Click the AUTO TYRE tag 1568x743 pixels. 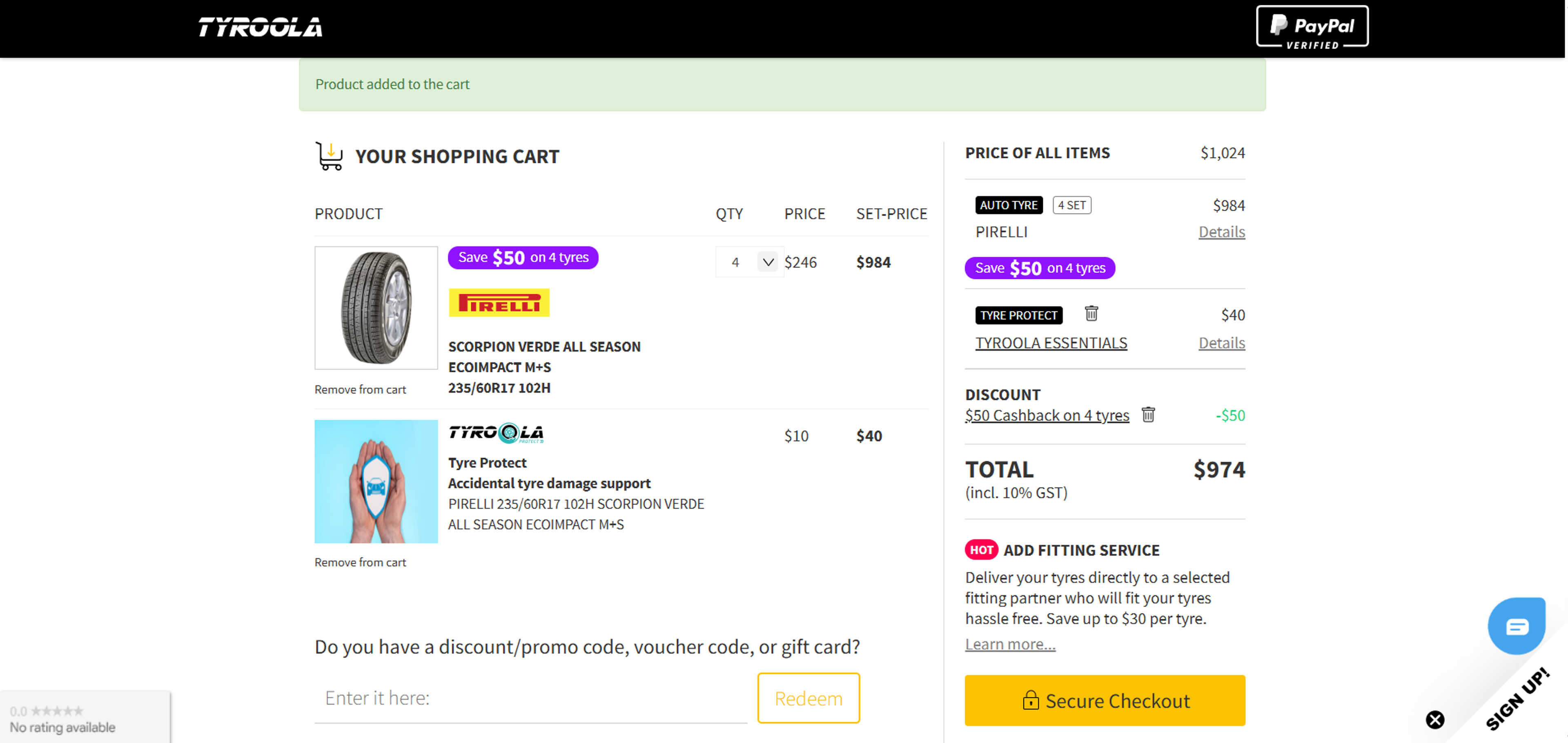point(1009,205)
